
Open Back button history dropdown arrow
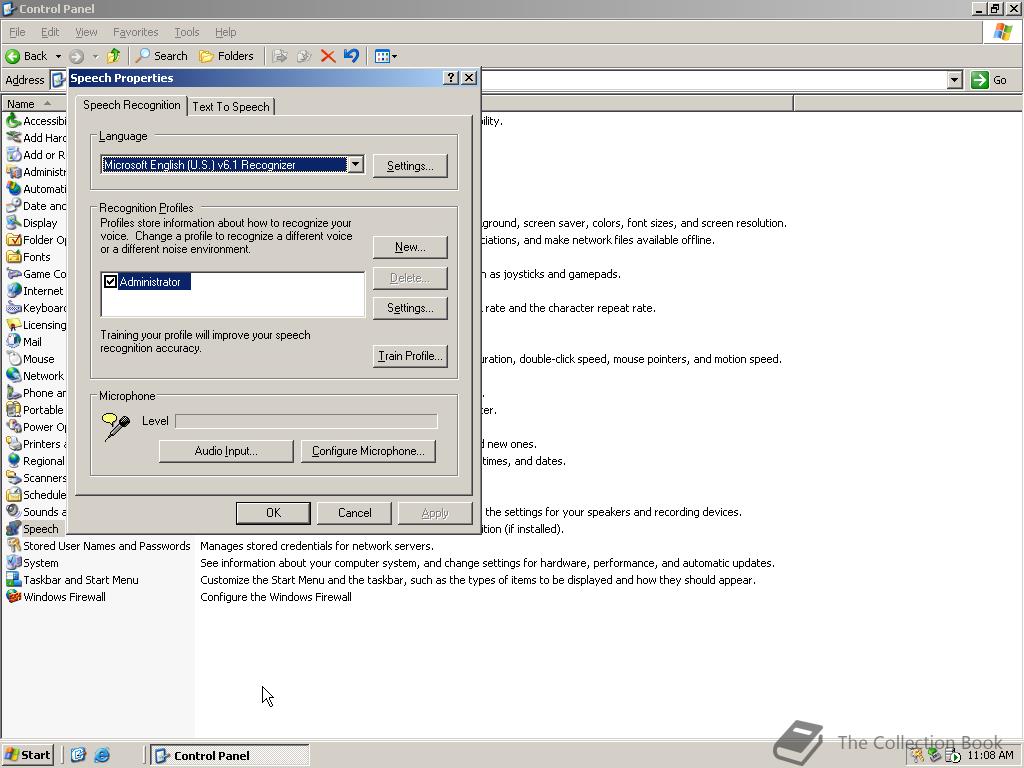click(x=58, y=56)
